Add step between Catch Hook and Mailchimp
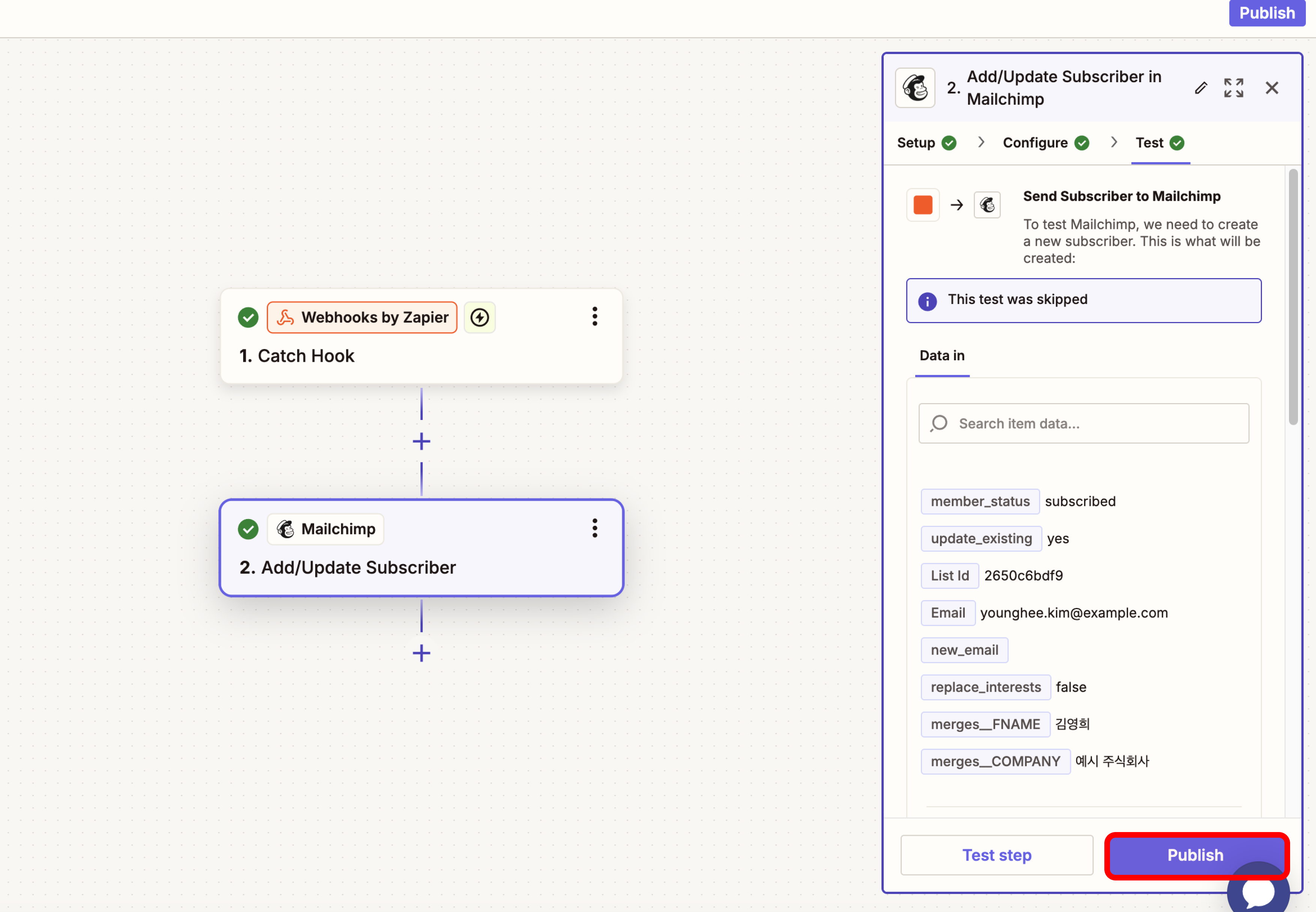The height and width of the screenshot is (912, 1316). point(421,441)
